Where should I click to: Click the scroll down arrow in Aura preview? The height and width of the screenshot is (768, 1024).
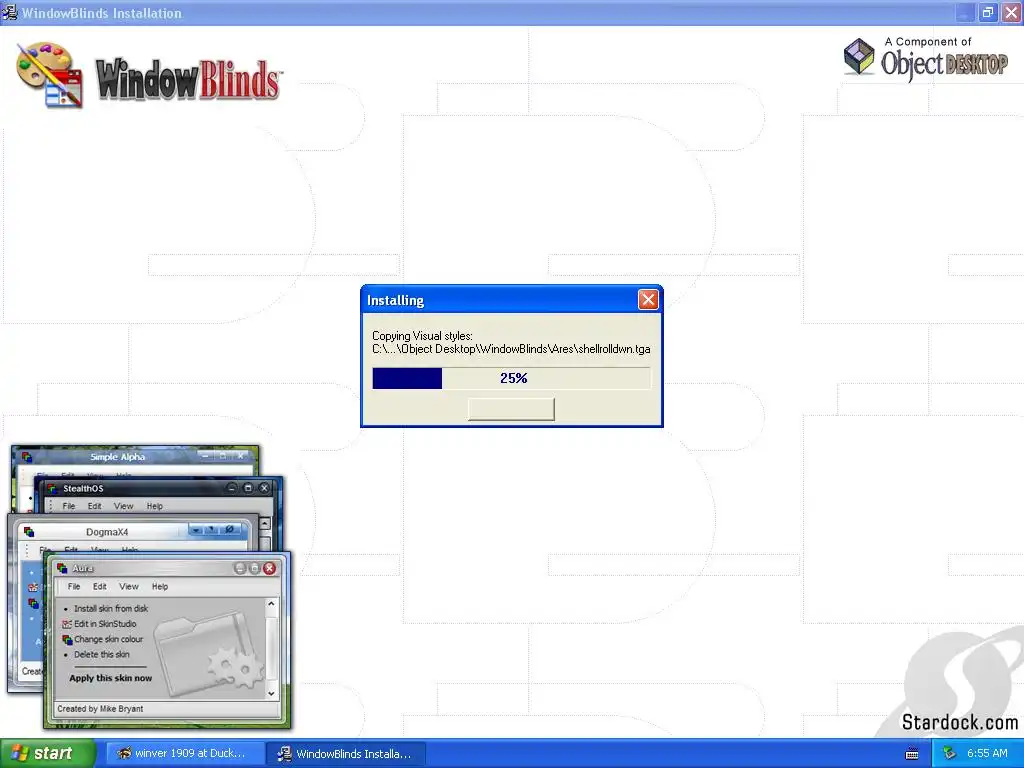click(x=271, y=694)
